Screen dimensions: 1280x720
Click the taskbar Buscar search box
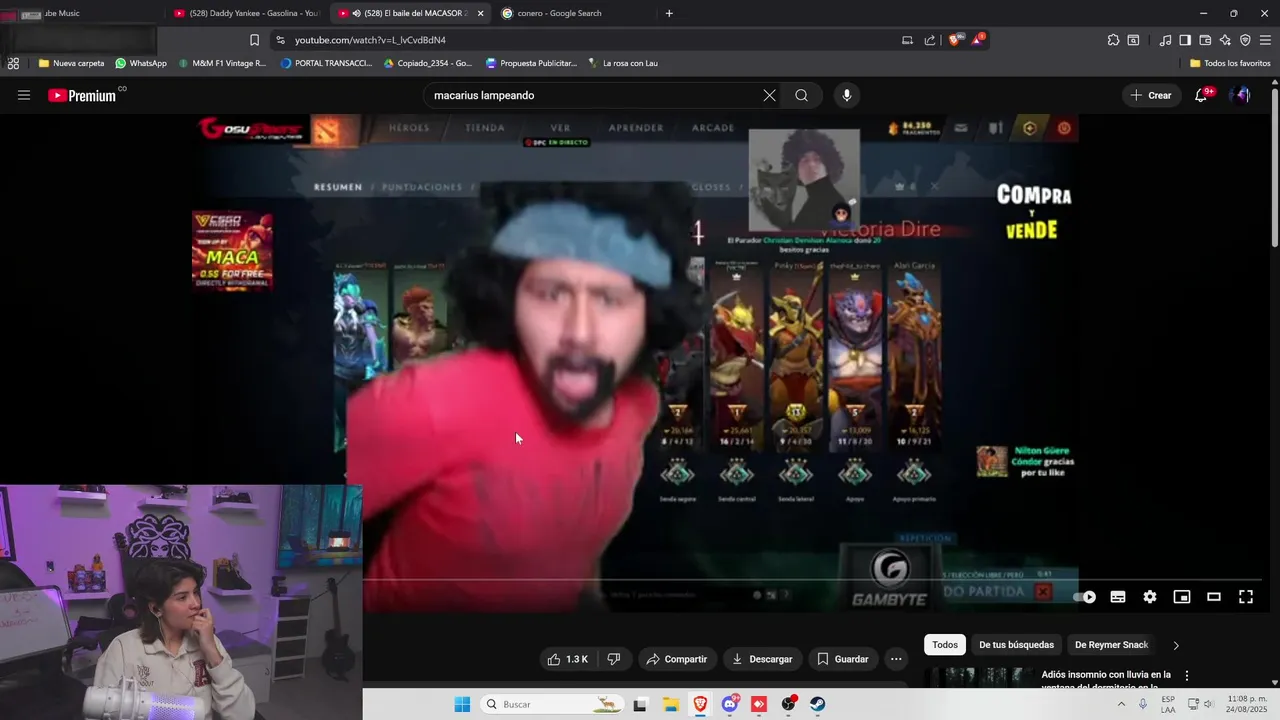pyautogui.click(x=552, y=704)
